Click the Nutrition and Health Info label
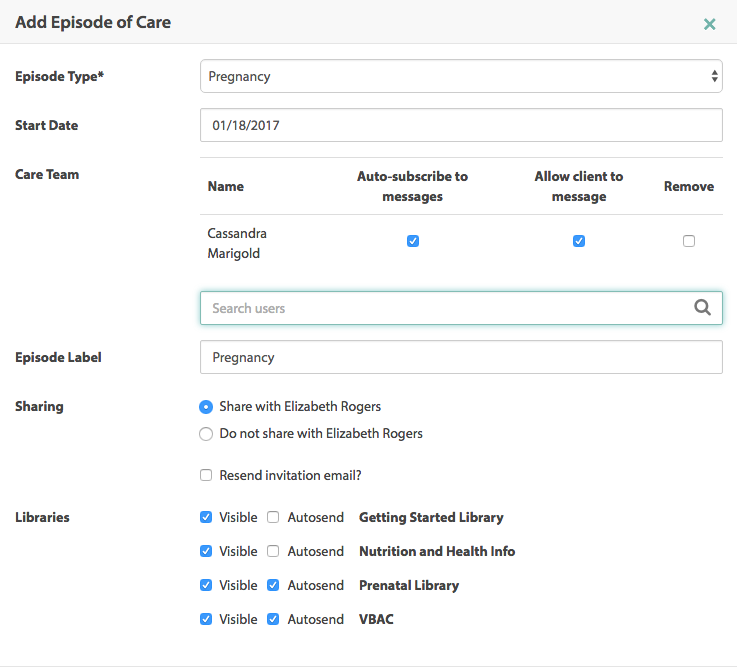Viewport: 737px width, 669px height. [x=437, y=551]
